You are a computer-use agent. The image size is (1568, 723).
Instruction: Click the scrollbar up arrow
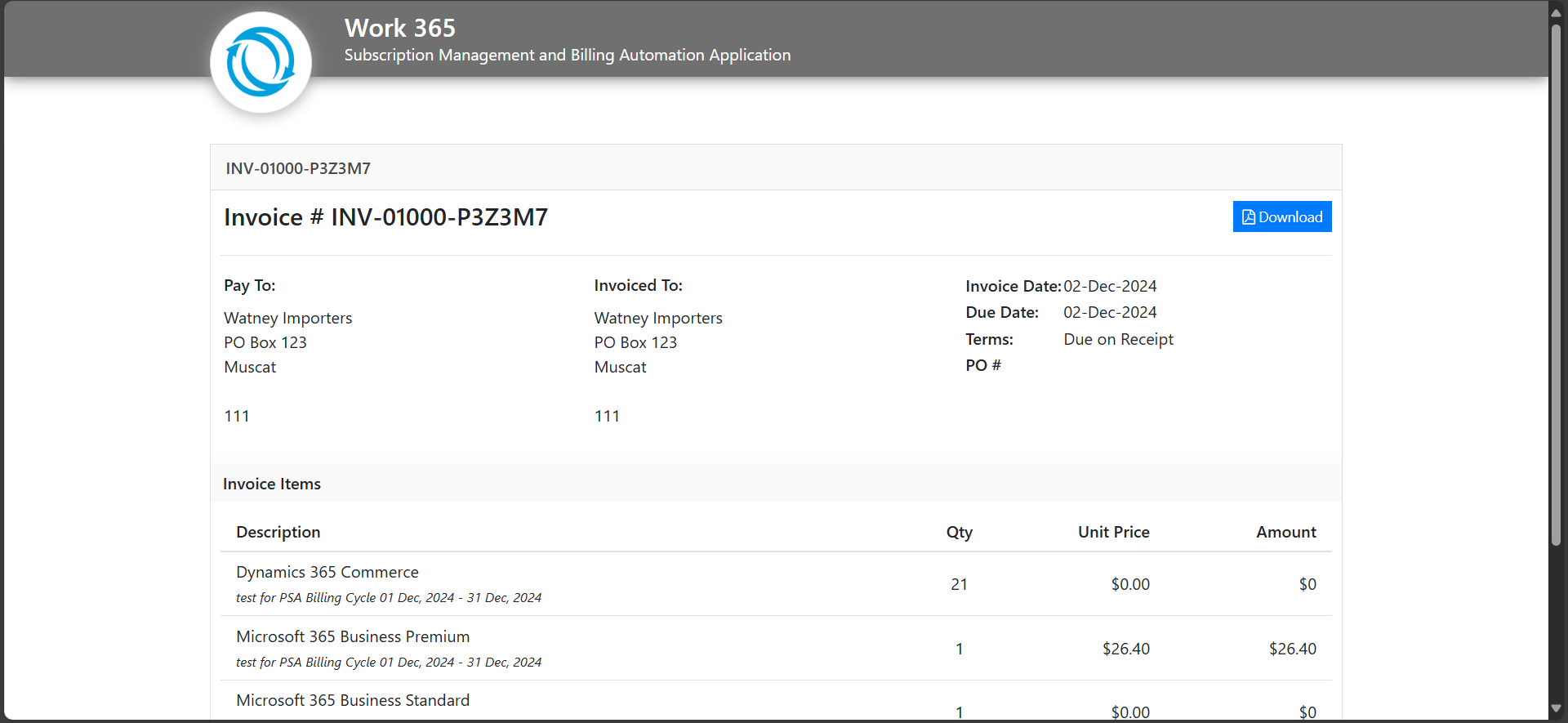(x=1557, y=13)
